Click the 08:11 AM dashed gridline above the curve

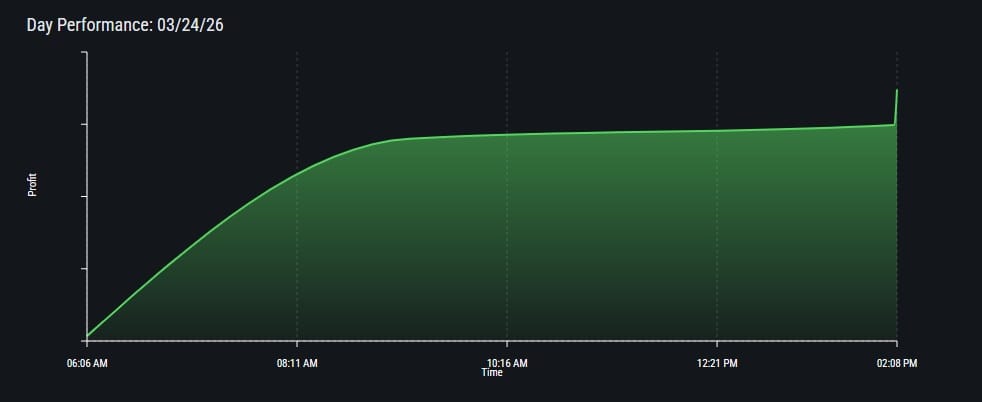tap(297, 100)
